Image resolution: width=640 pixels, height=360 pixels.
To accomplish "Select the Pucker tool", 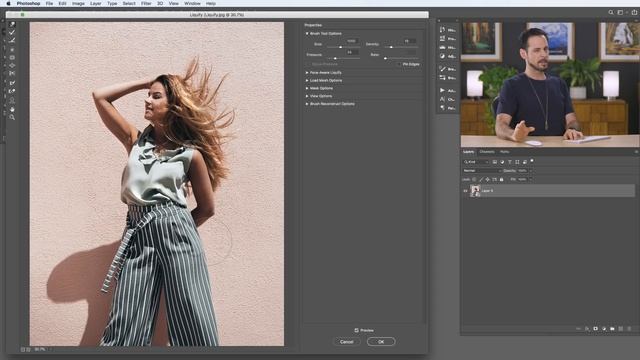I will tap(12, 58).
